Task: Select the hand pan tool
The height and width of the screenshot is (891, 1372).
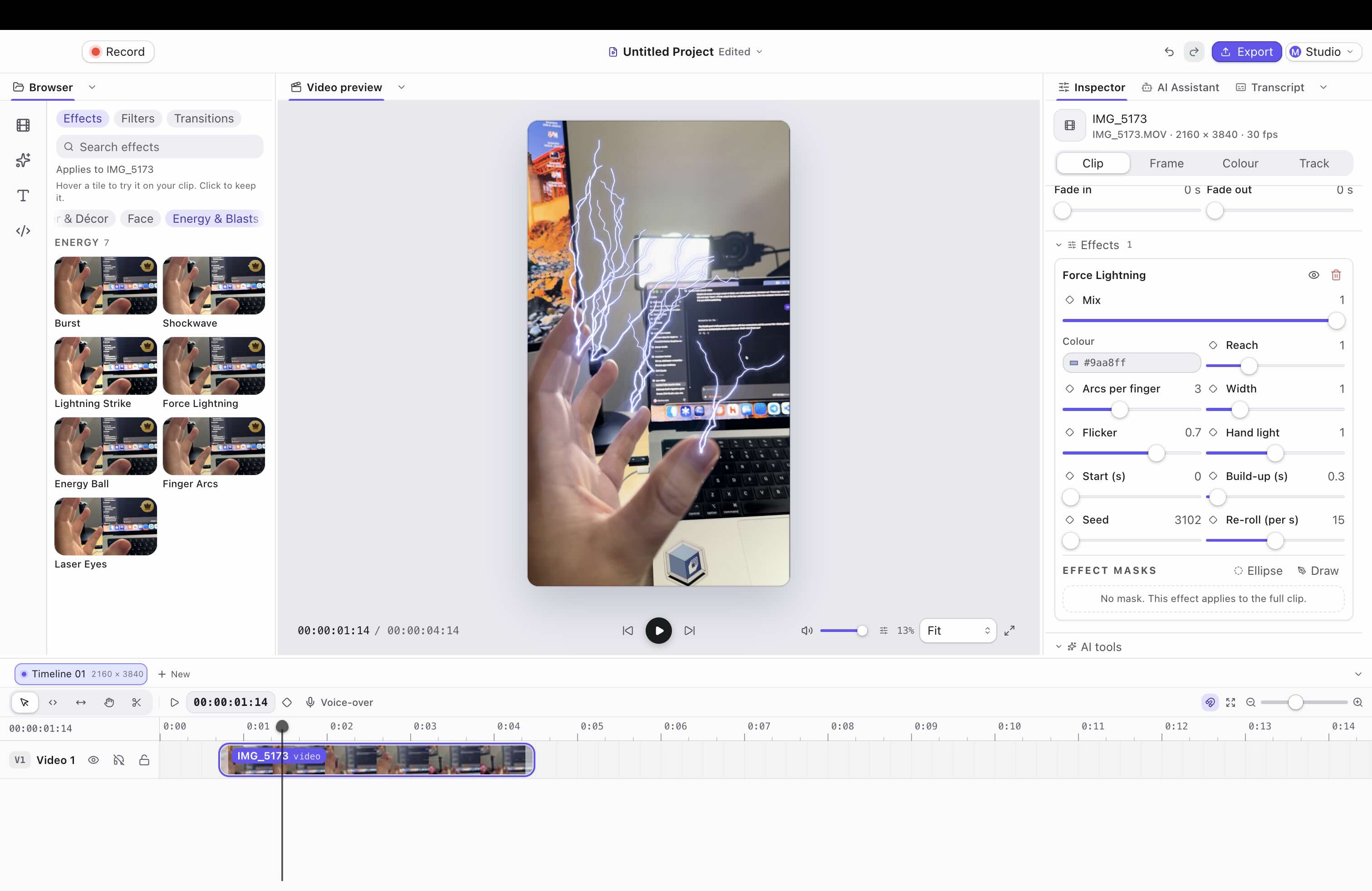Action: (109, 702)
